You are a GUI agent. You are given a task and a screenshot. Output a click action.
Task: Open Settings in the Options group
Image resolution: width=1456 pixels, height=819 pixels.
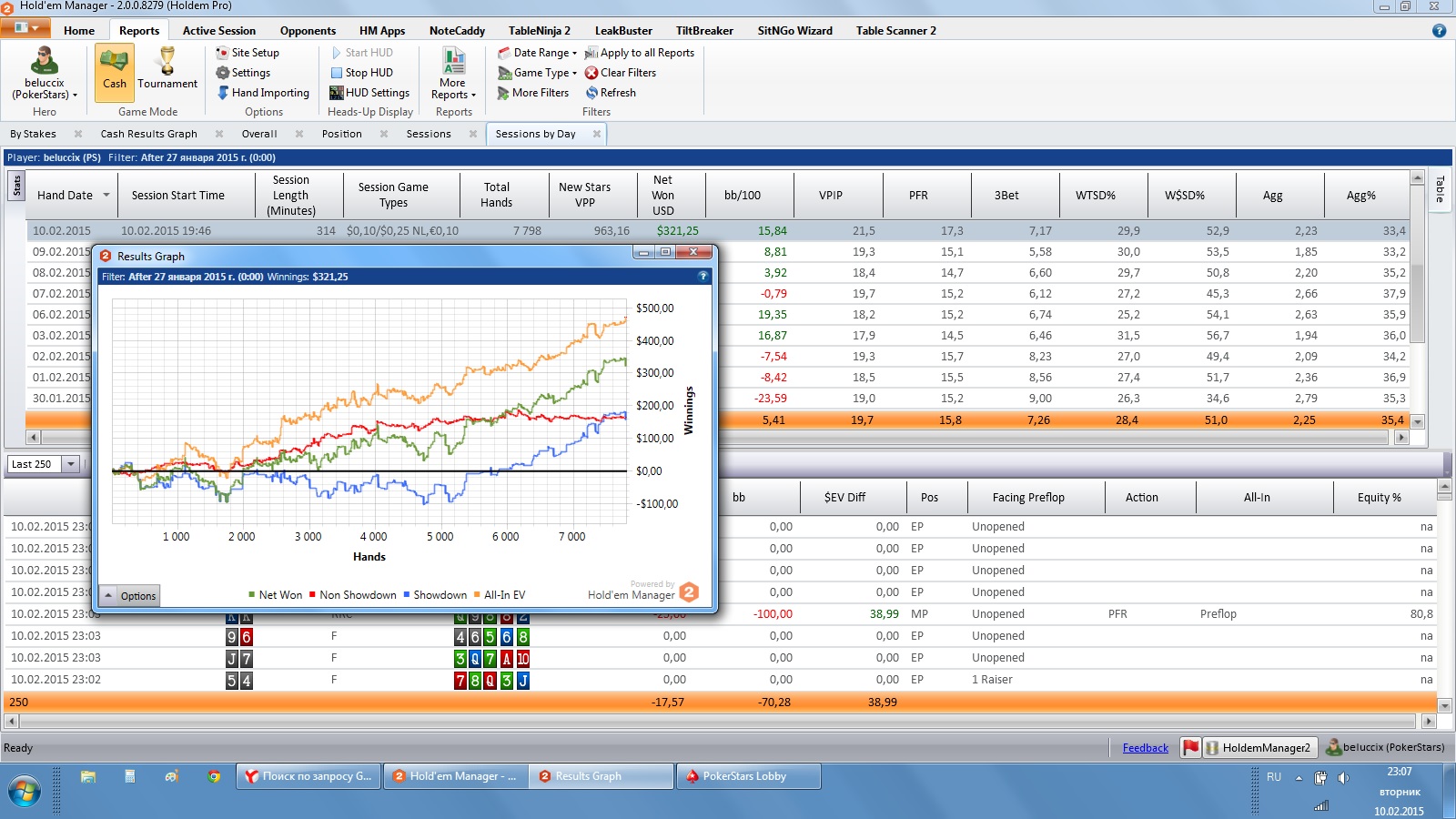click(x=243, y=73)
